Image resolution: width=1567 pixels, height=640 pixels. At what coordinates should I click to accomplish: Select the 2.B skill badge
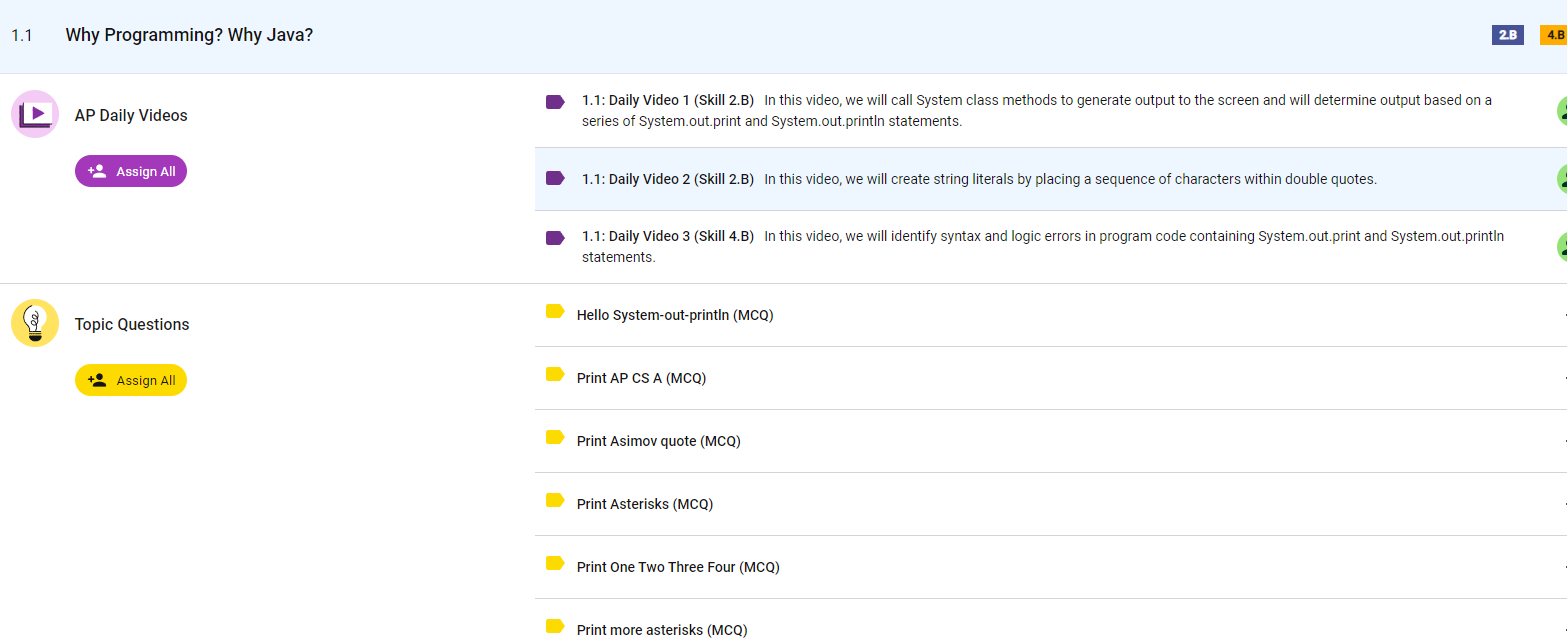pyautogui.click(x=1507, y=35)
